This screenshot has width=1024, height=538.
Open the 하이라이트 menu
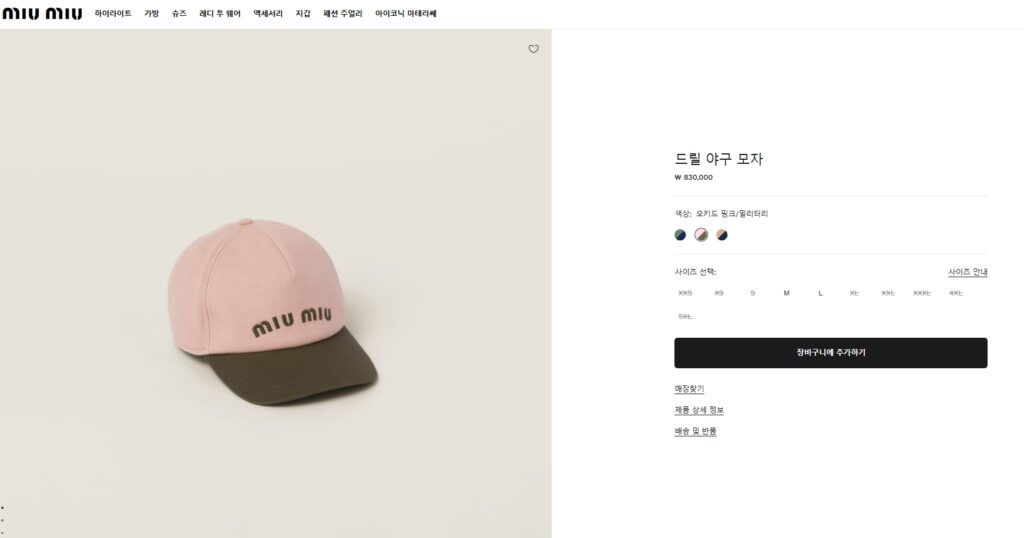113,14
